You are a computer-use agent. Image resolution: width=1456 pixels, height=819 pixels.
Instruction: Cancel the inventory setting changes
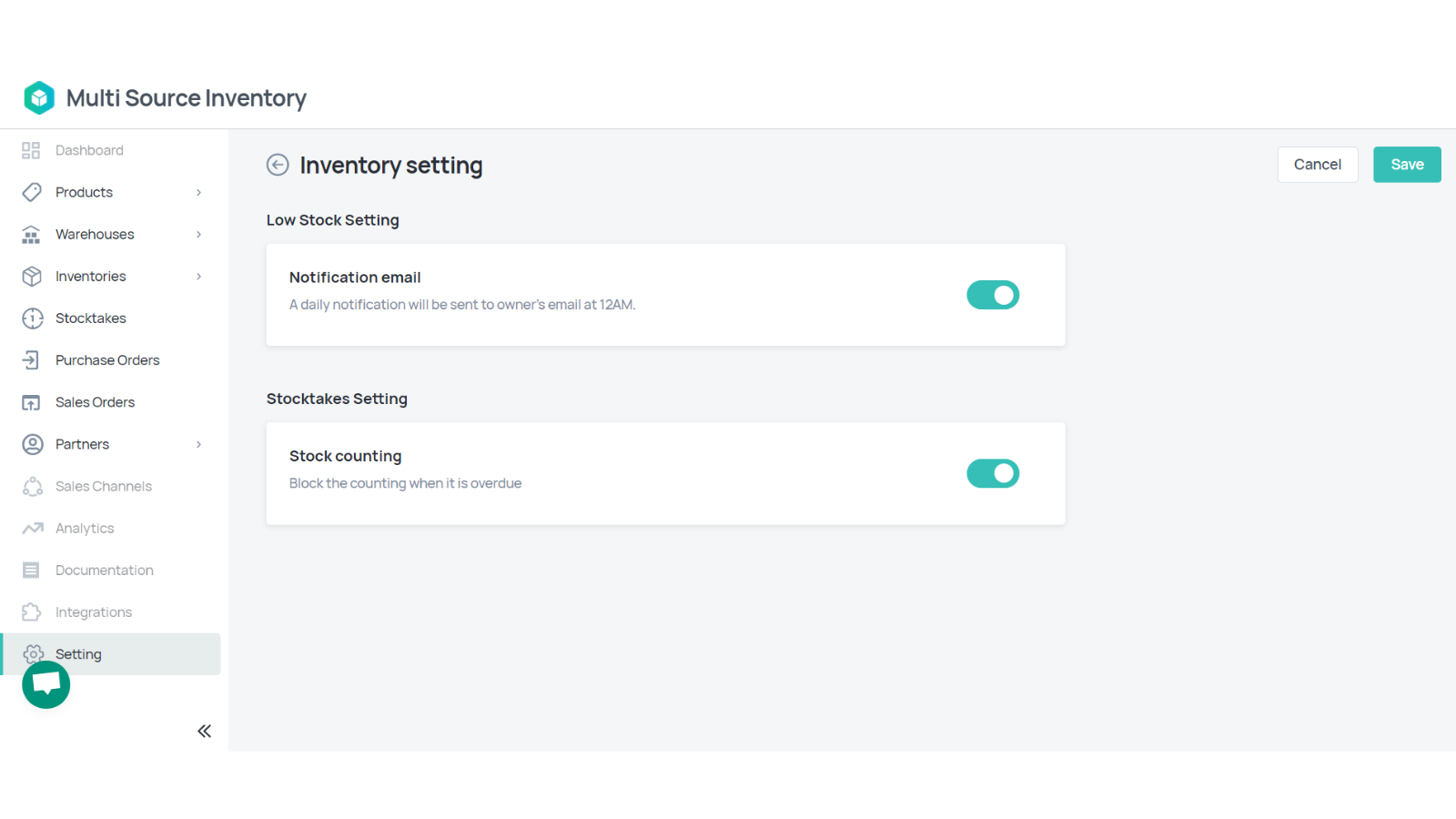pos(1318,165)
